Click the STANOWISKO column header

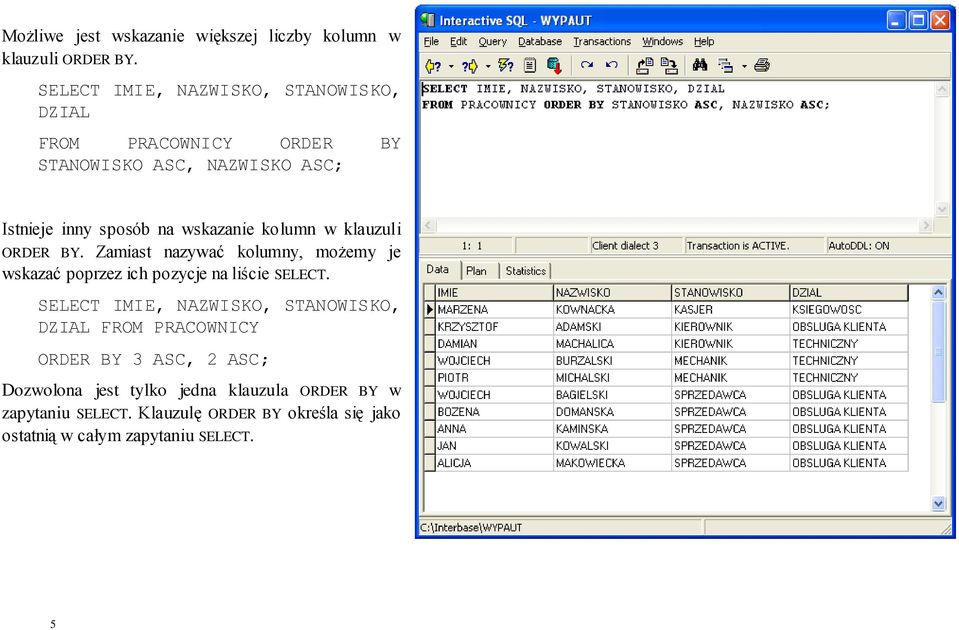pos(730,293)
